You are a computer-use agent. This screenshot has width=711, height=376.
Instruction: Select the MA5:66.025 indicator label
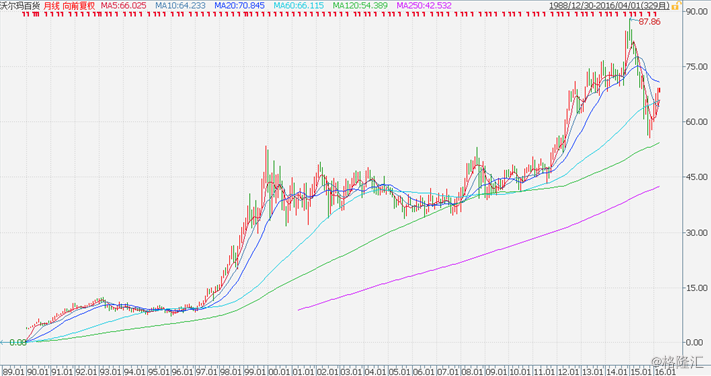[123, 6]
